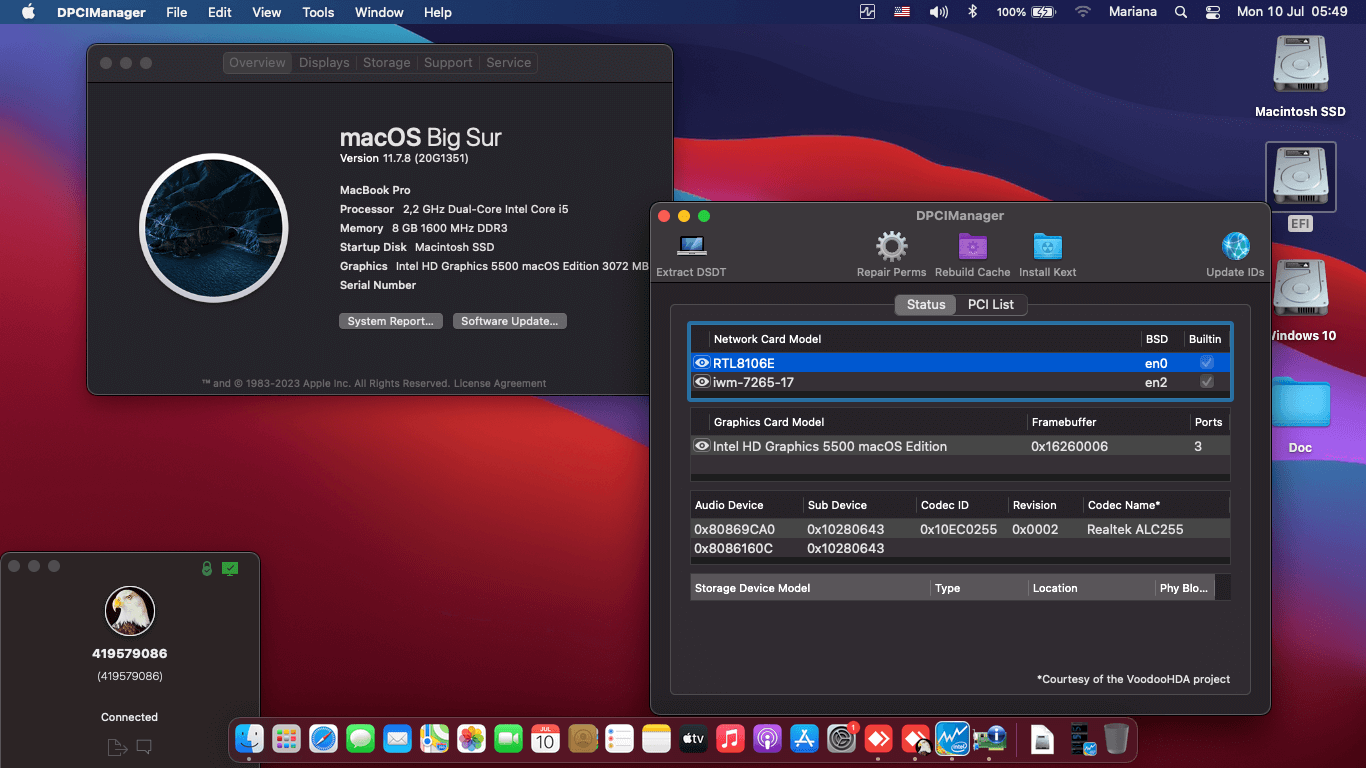Select the Status tab in DPCIManager
This screenshot has width=1366, height=768.
point(926,304)
